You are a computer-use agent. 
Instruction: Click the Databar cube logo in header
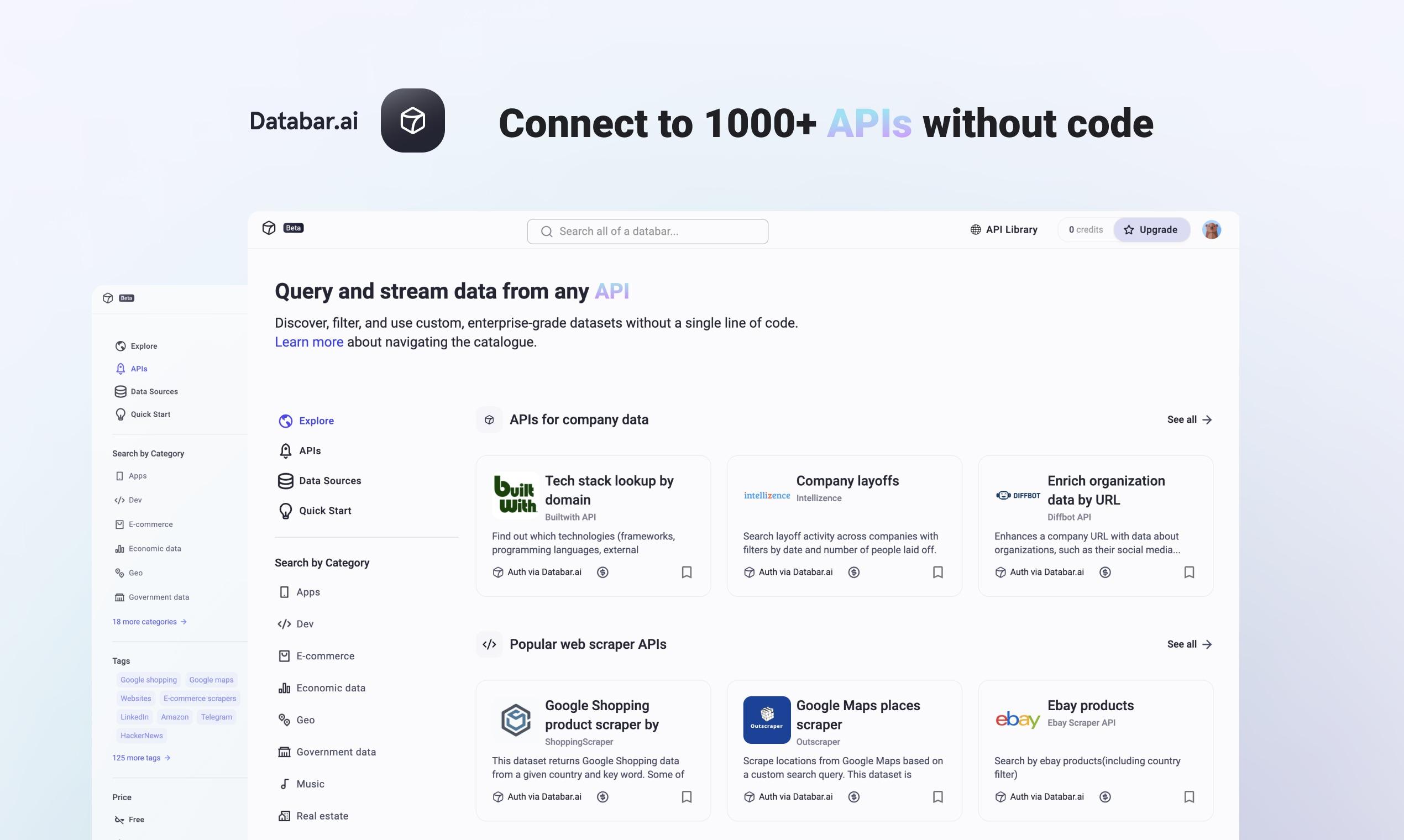click(x=269, y=228)
